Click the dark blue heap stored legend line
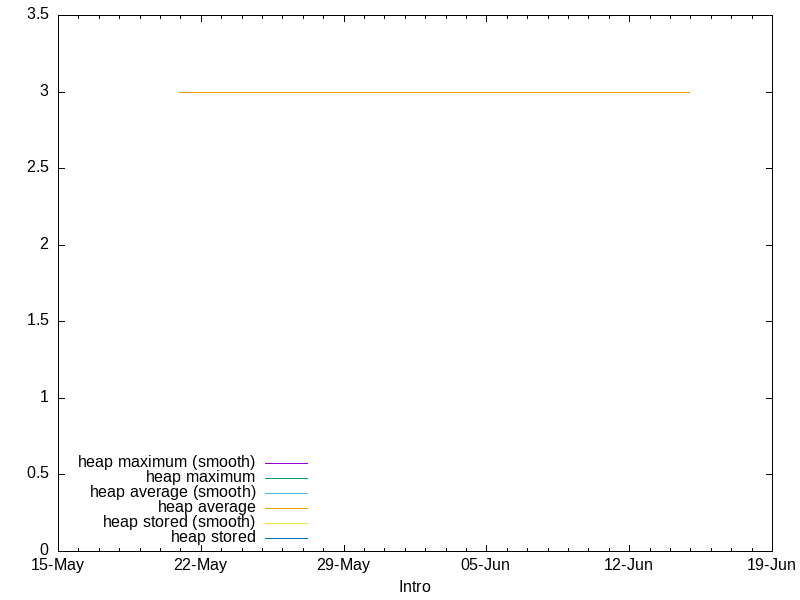Screen dimensions: 800x600 point(286,538)
